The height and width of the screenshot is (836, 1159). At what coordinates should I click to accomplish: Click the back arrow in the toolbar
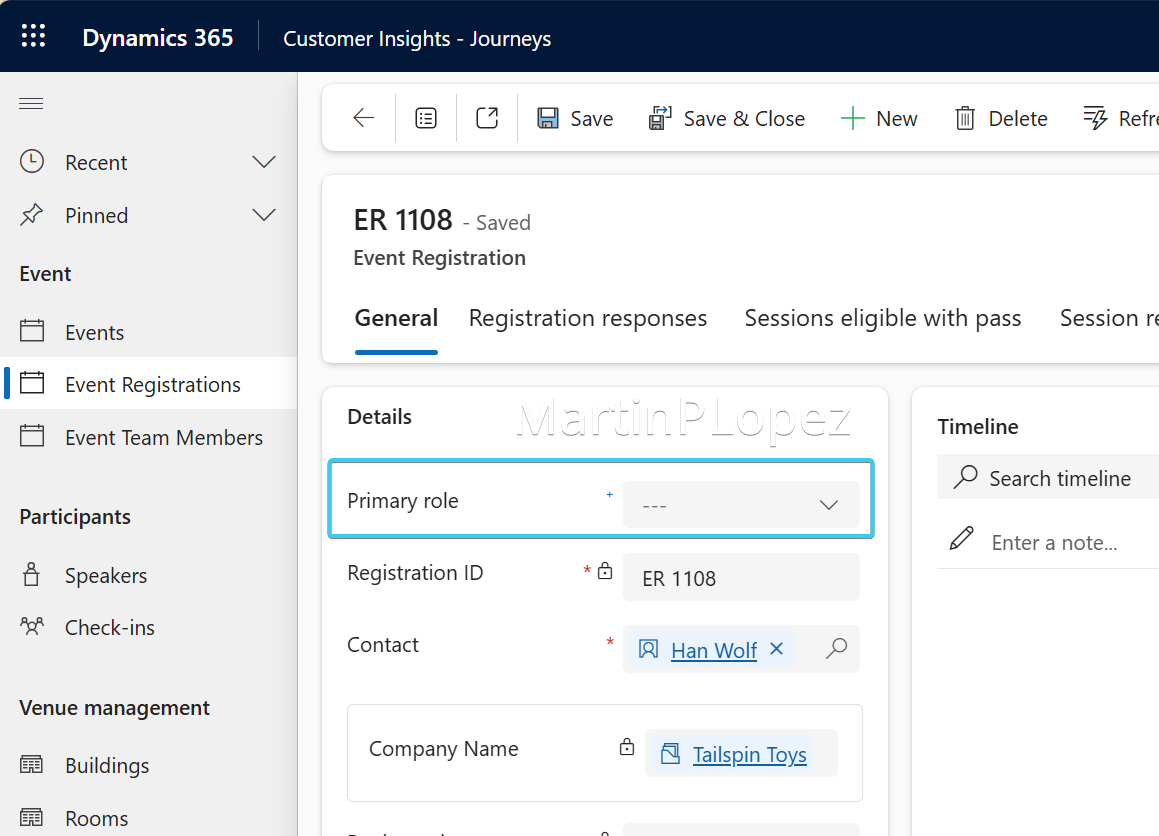point(362,118)
